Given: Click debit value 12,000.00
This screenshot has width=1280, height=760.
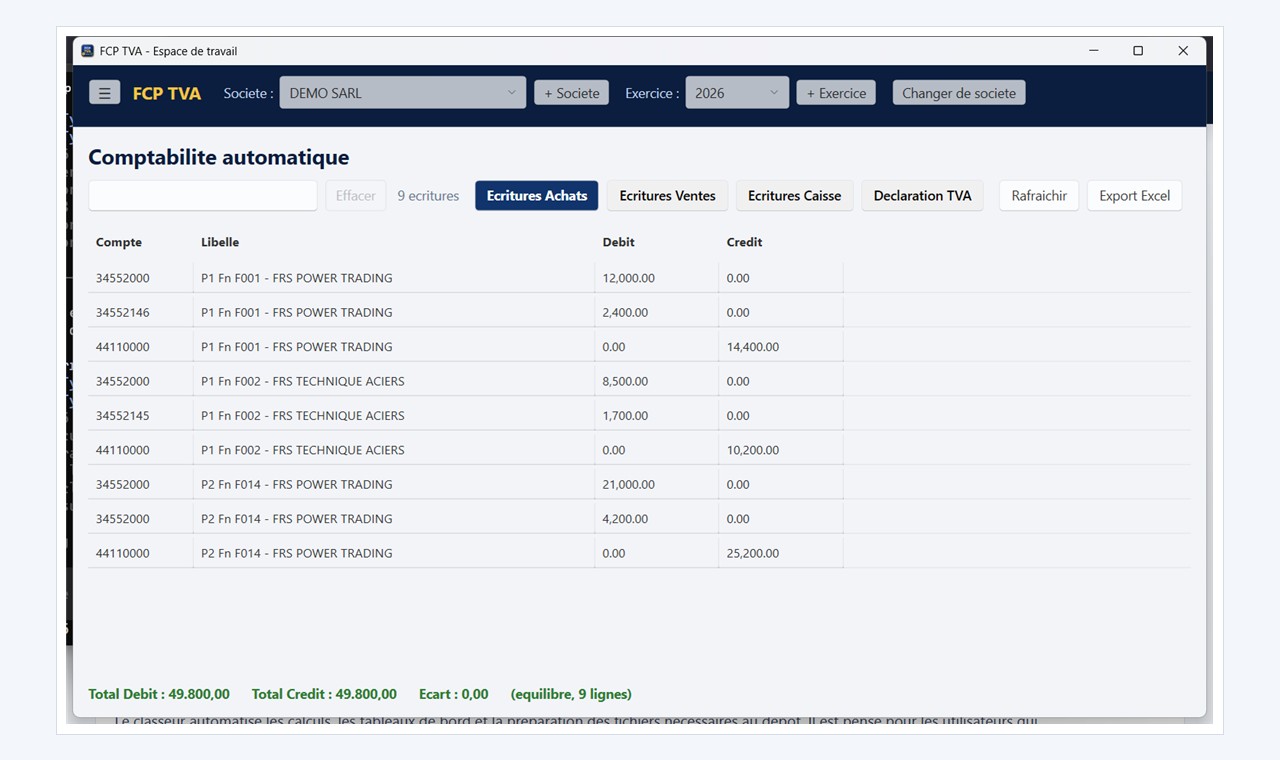Looking at the screenshot, I should click(x=628, y=278).
